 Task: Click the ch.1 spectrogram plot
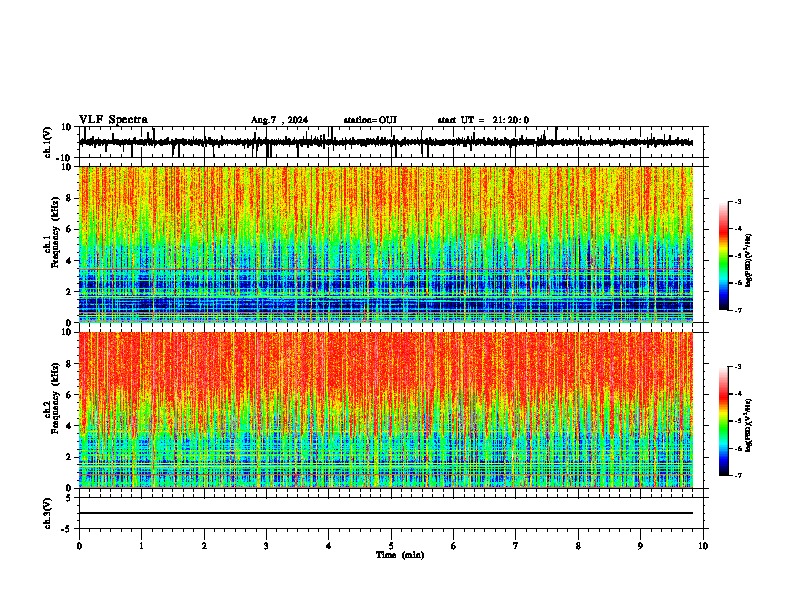pyautogui.click(x=386, y=244)
